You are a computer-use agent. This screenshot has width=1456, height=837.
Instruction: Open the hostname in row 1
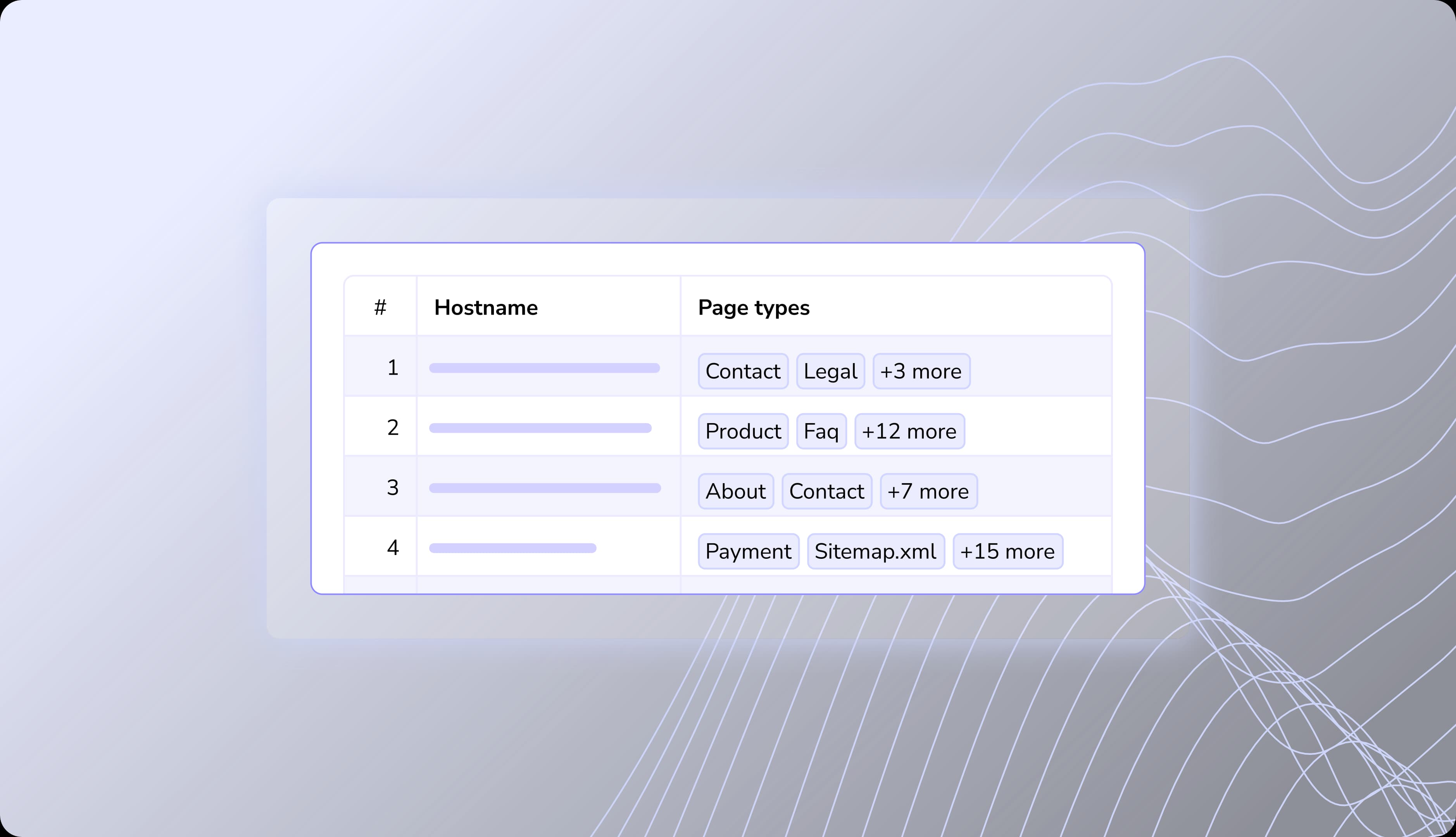tap(544, 368)
